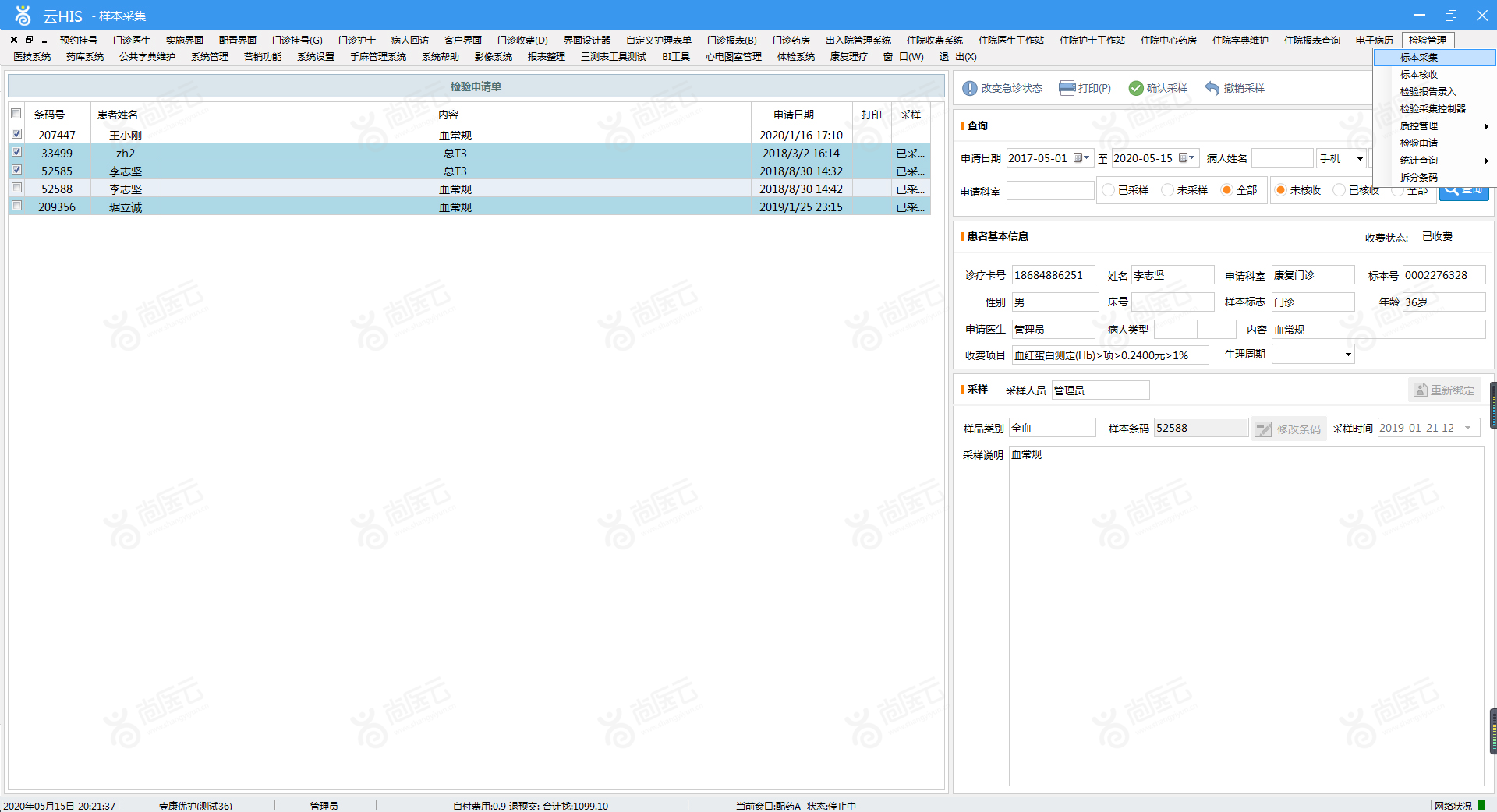Click the 撤销采样 undo arrow icon
The height and width of the screenshot is (812, 1497).
click(x=1212, y=88)
